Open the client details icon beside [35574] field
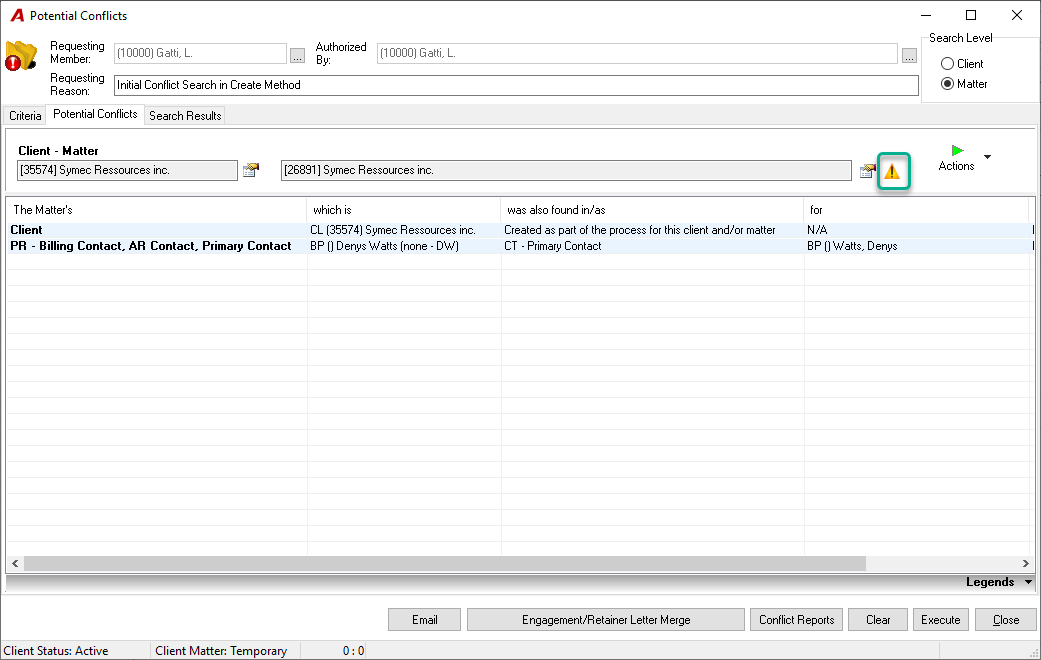Image resolution: width=1041 pixels, height=660 pixels. (x=251, y=170)
